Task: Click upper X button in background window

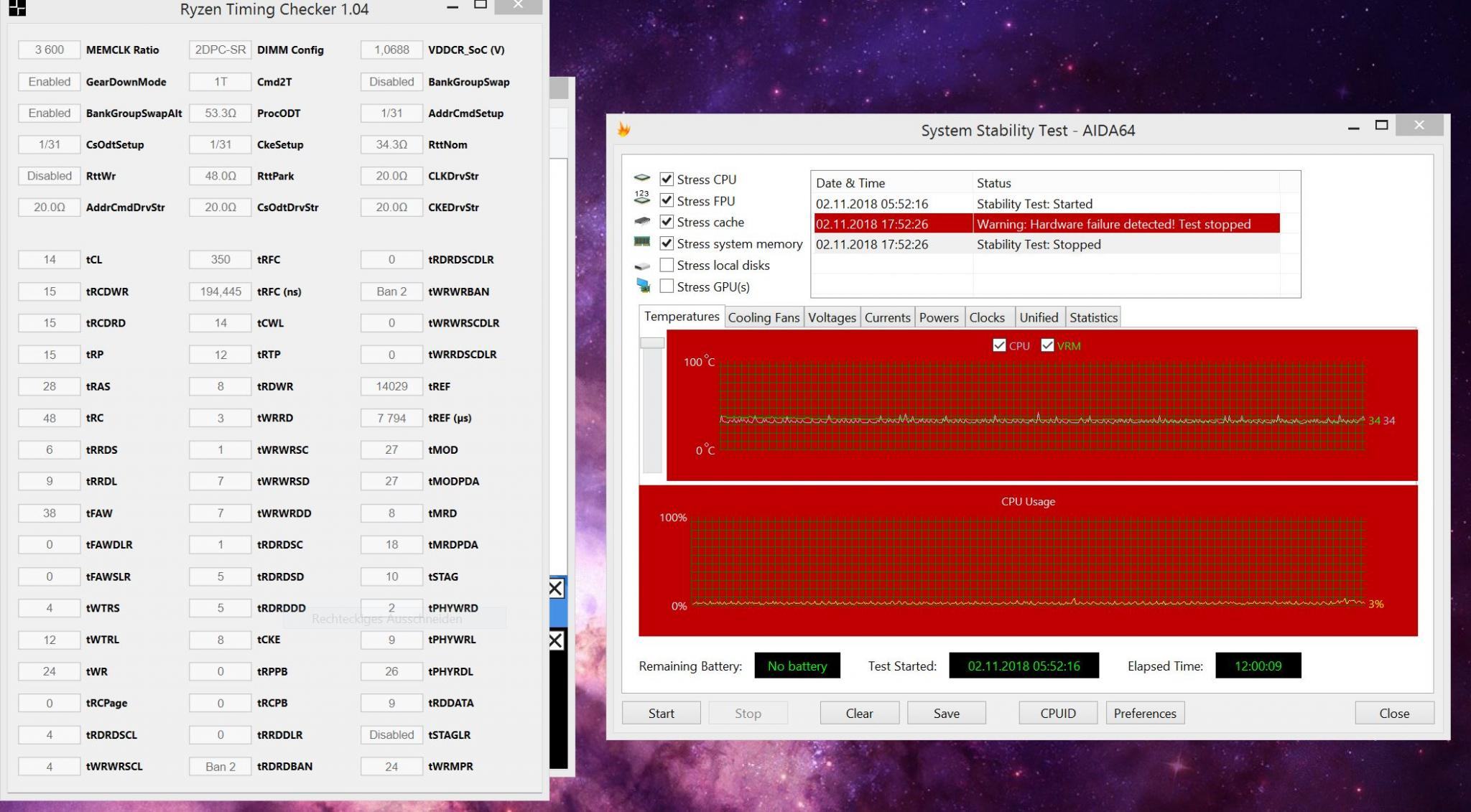Action: [x=556, y=589]
